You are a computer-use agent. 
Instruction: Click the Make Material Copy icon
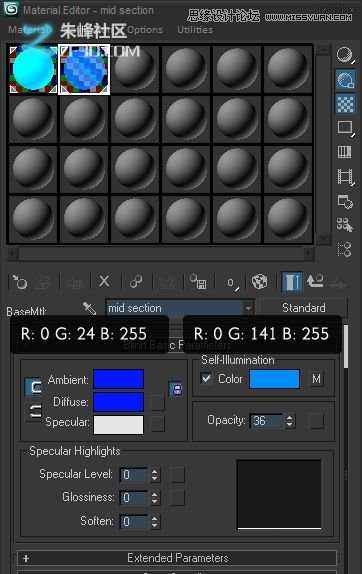(x=136, y=282)
